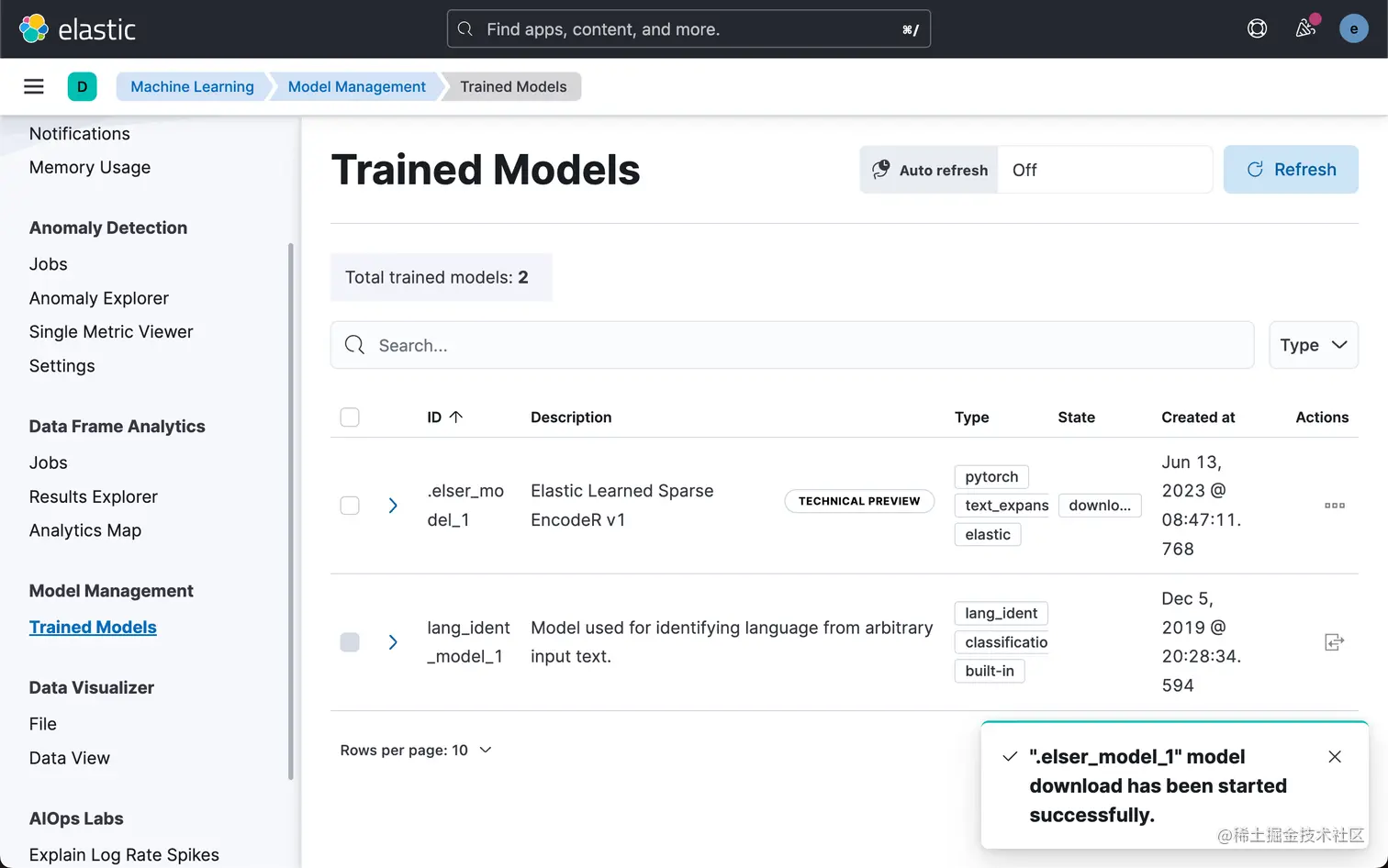Open Memory Usage in sidebar
The image size is (1388, 868).
[x=90, y=167]
